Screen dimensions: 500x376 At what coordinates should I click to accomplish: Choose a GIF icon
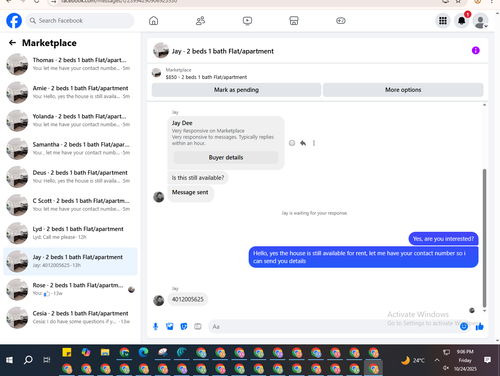[x=198, y=326]
